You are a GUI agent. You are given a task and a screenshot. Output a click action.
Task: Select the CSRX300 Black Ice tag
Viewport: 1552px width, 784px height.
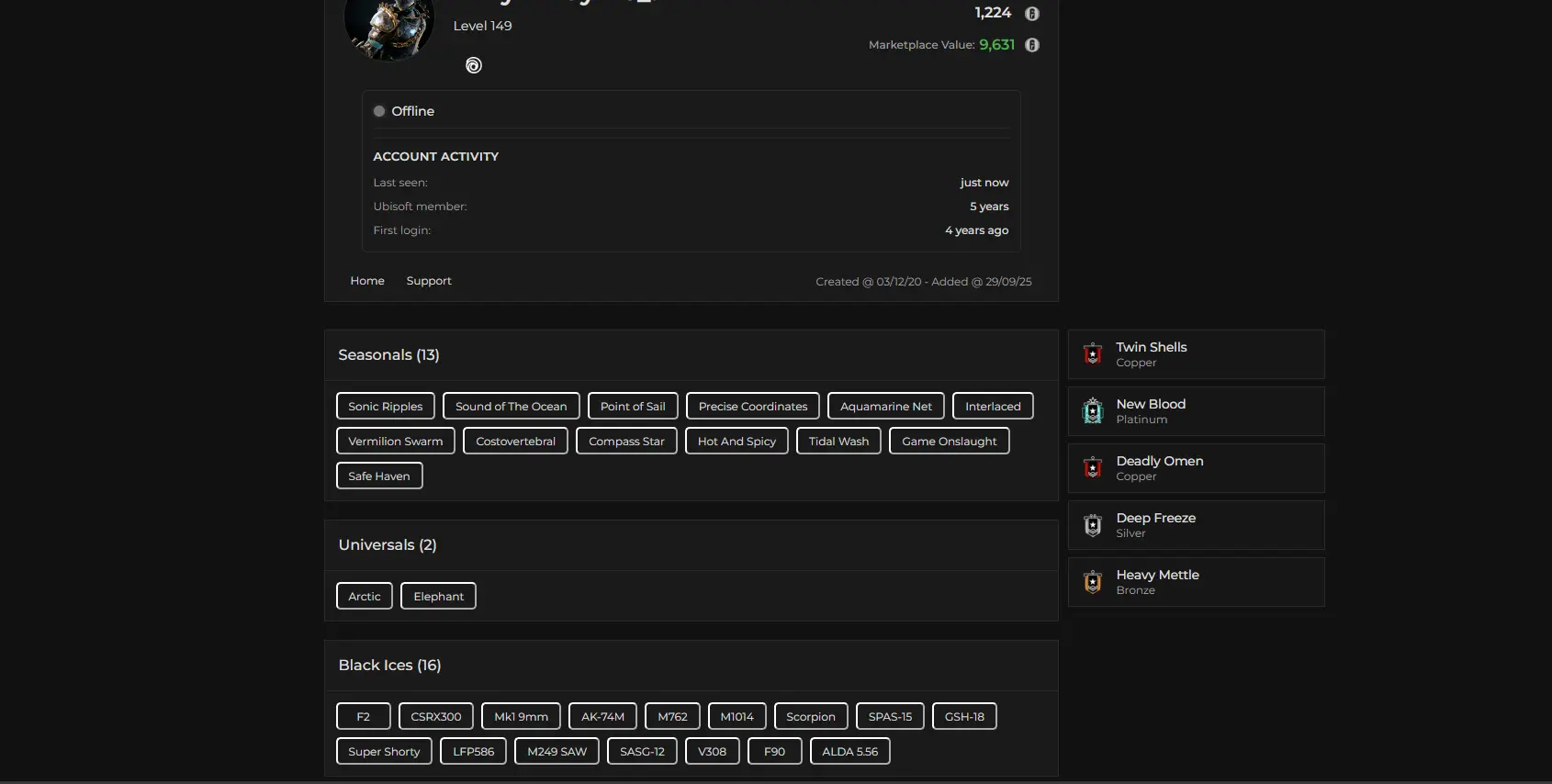pos(435,717)
